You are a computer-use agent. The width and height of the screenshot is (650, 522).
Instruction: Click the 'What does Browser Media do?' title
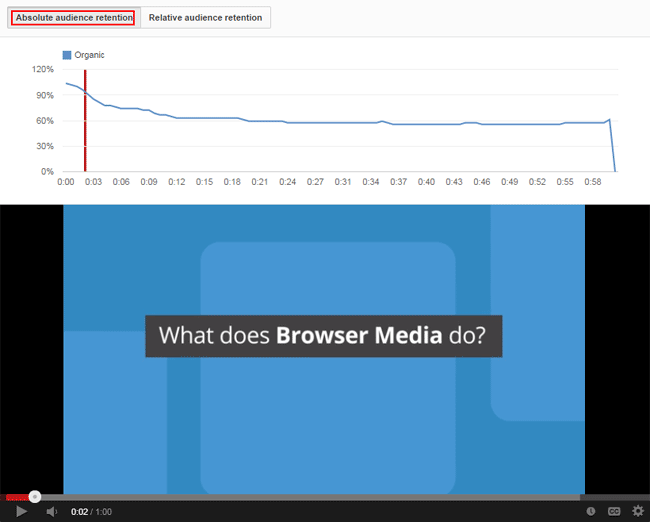[x=323, y=336]
